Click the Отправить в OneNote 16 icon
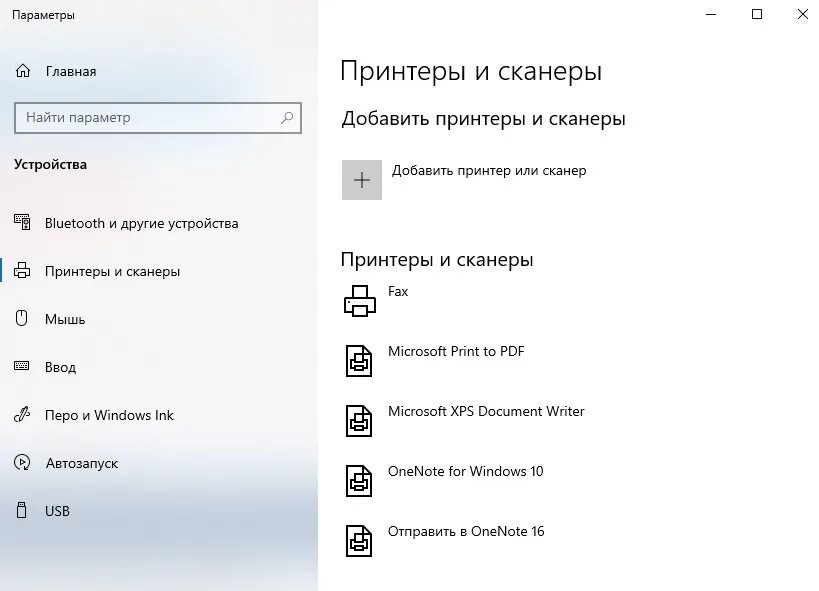This screenshot has height=591, width=819. [x=359, y=541]
